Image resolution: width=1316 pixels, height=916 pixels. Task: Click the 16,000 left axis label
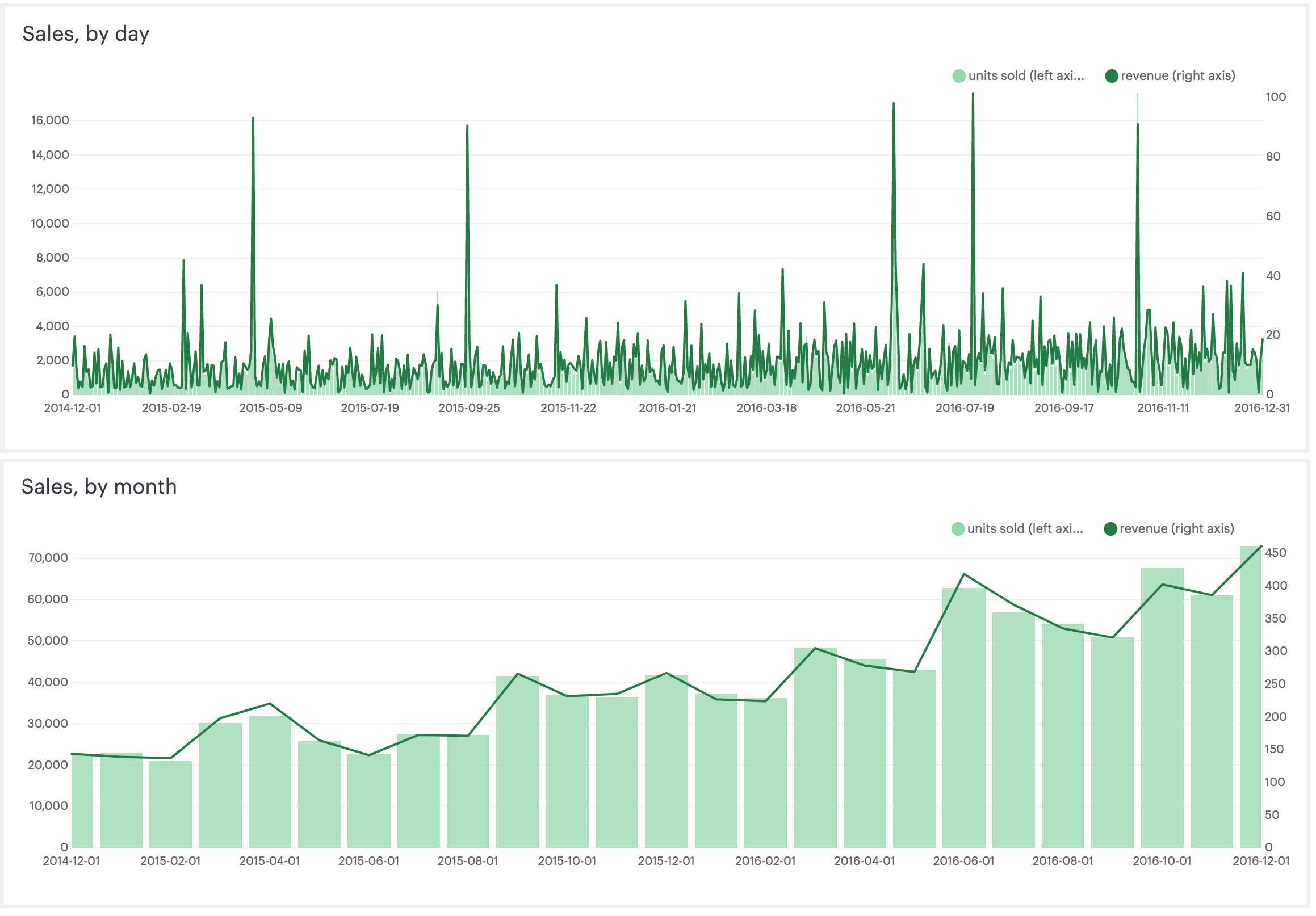click(50, 120)
